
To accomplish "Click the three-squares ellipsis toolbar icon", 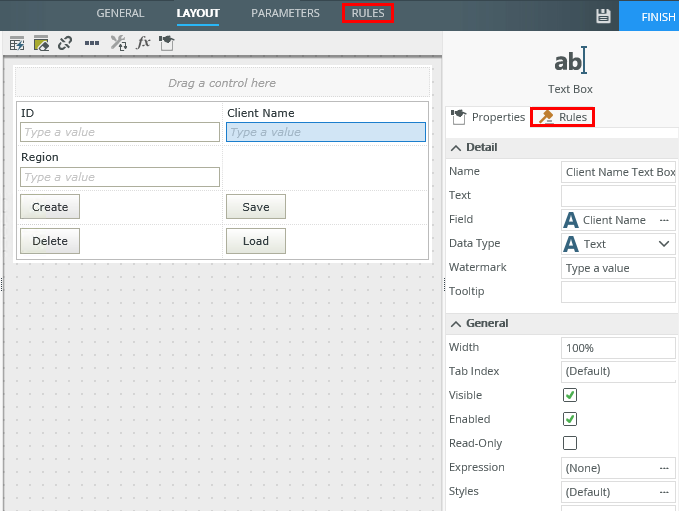I will tap(92, 43).
